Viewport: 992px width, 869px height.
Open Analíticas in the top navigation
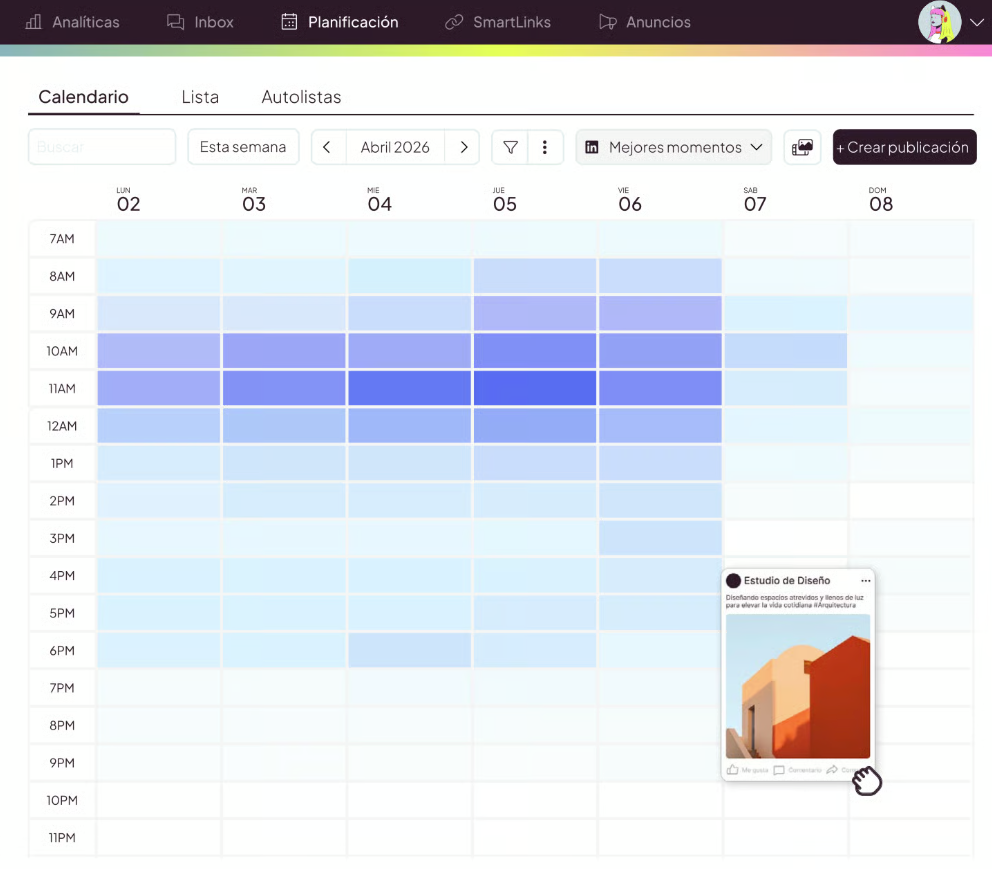tap(72, 22)
